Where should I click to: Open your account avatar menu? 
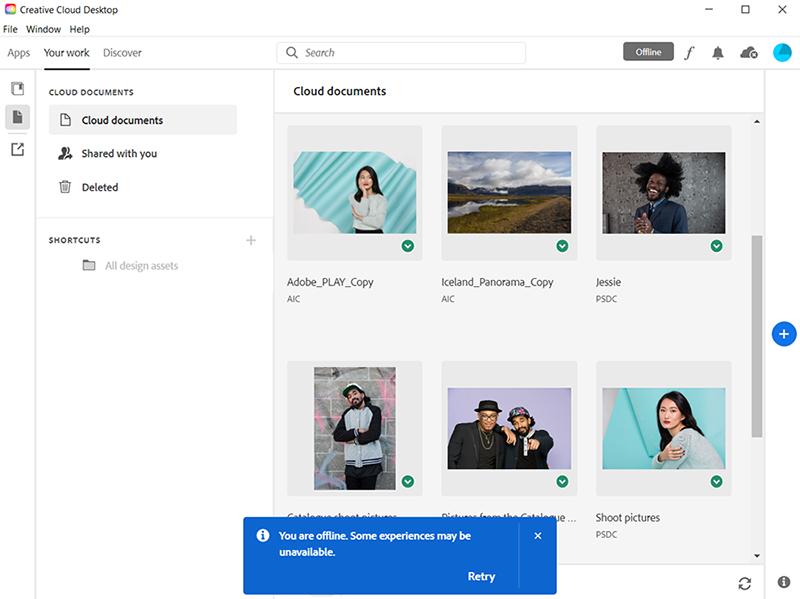coord(782,52)
